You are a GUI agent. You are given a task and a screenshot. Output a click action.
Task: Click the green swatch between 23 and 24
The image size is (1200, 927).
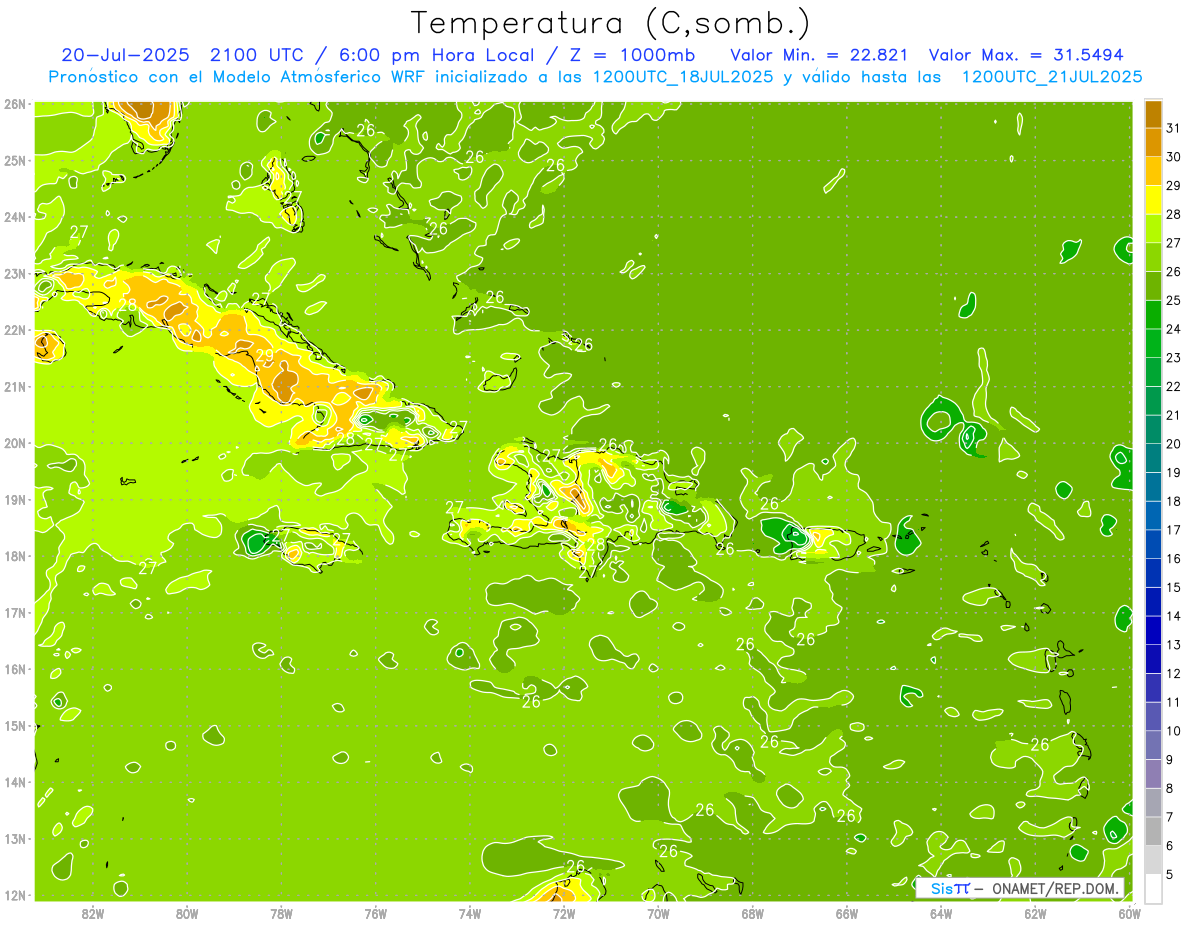[1153, 344]
